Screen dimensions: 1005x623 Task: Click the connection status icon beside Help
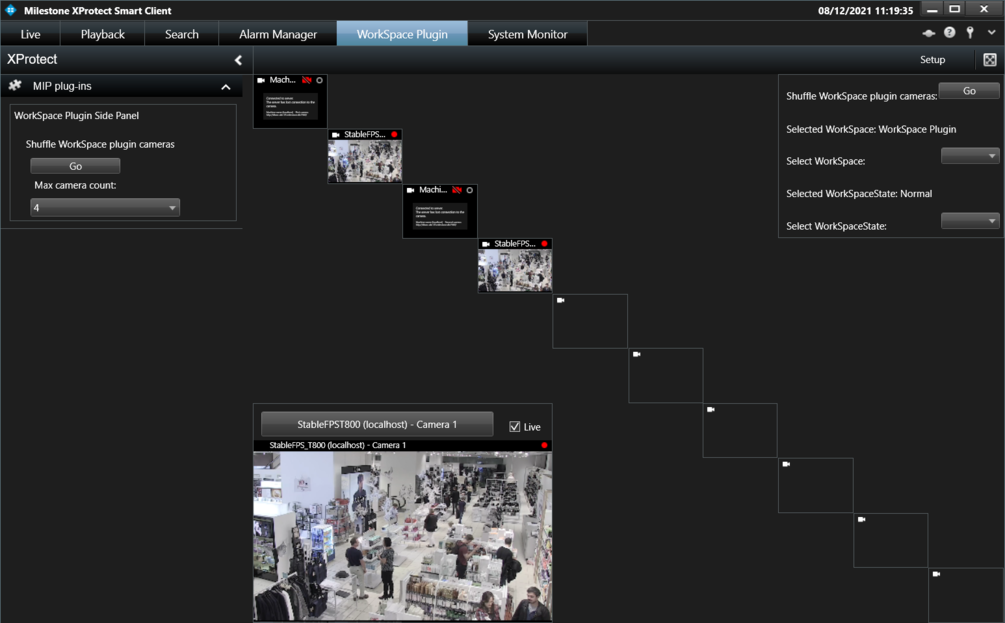coord(929,33)
